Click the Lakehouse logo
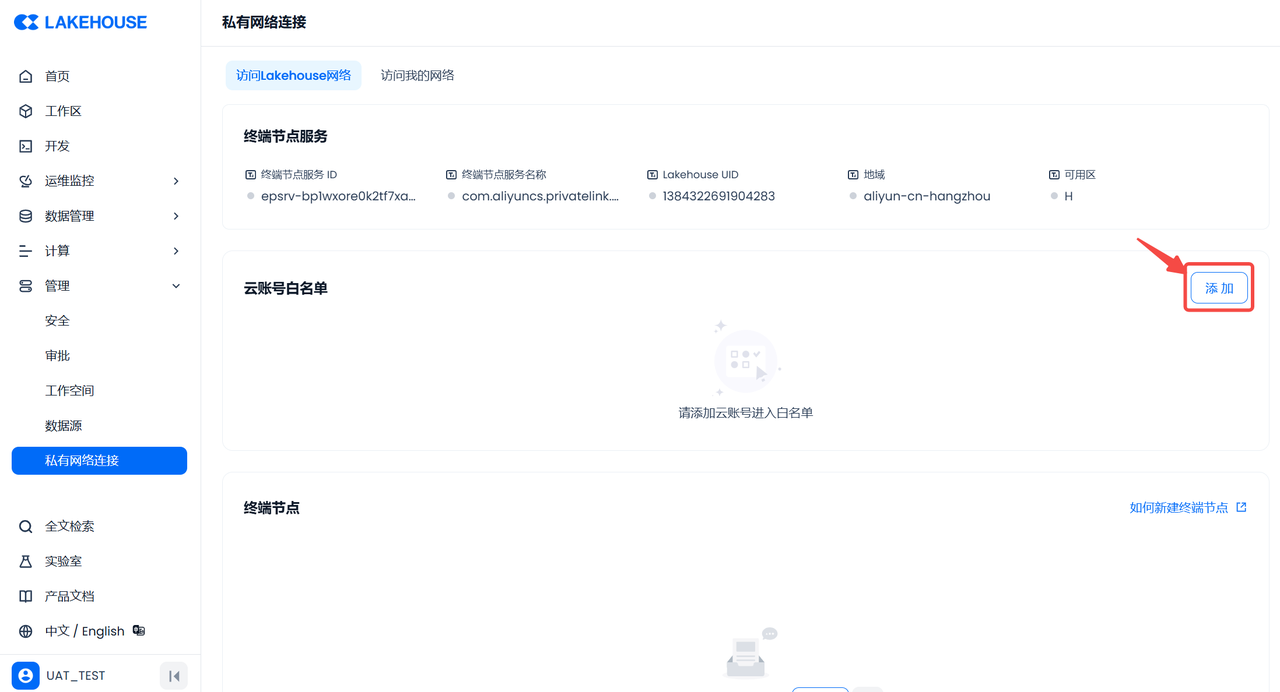This screenshot has height=692, width=1280. click(80, 22)
